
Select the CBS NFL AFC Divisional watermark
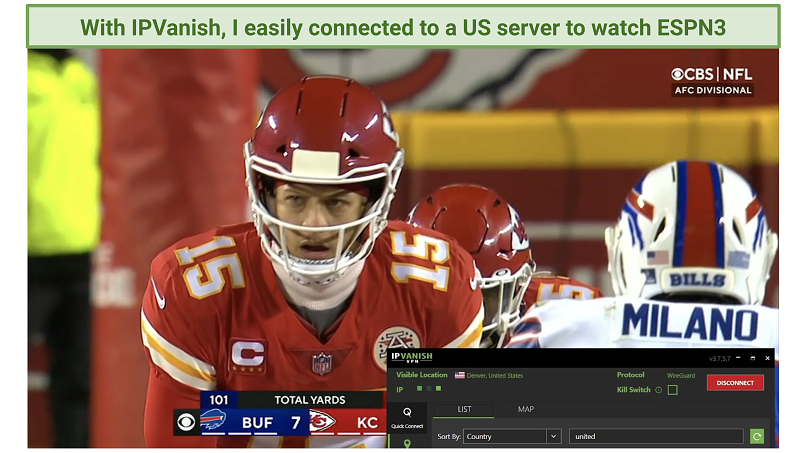712,81
